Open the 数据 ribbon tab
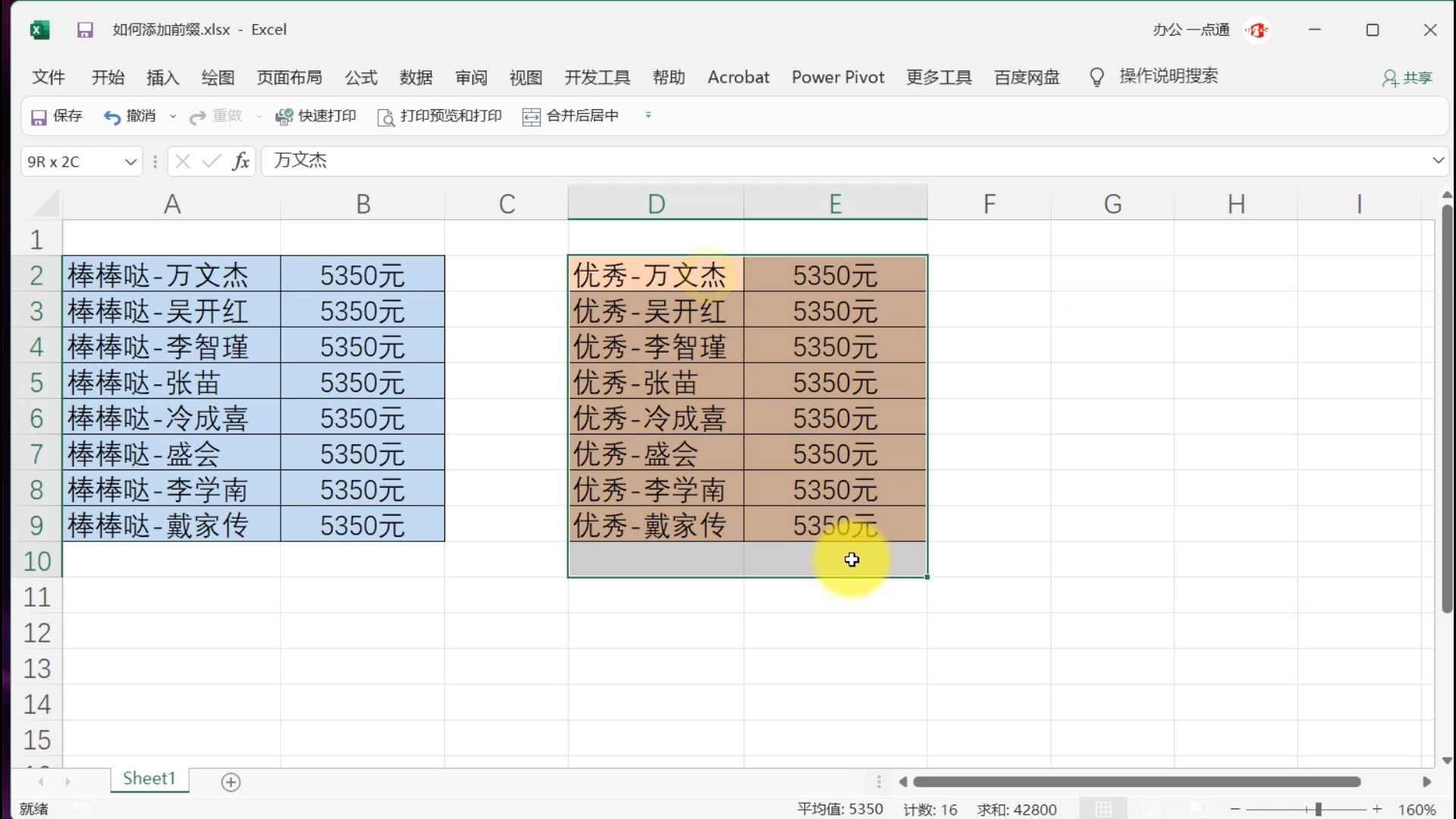 coord(416,77)
